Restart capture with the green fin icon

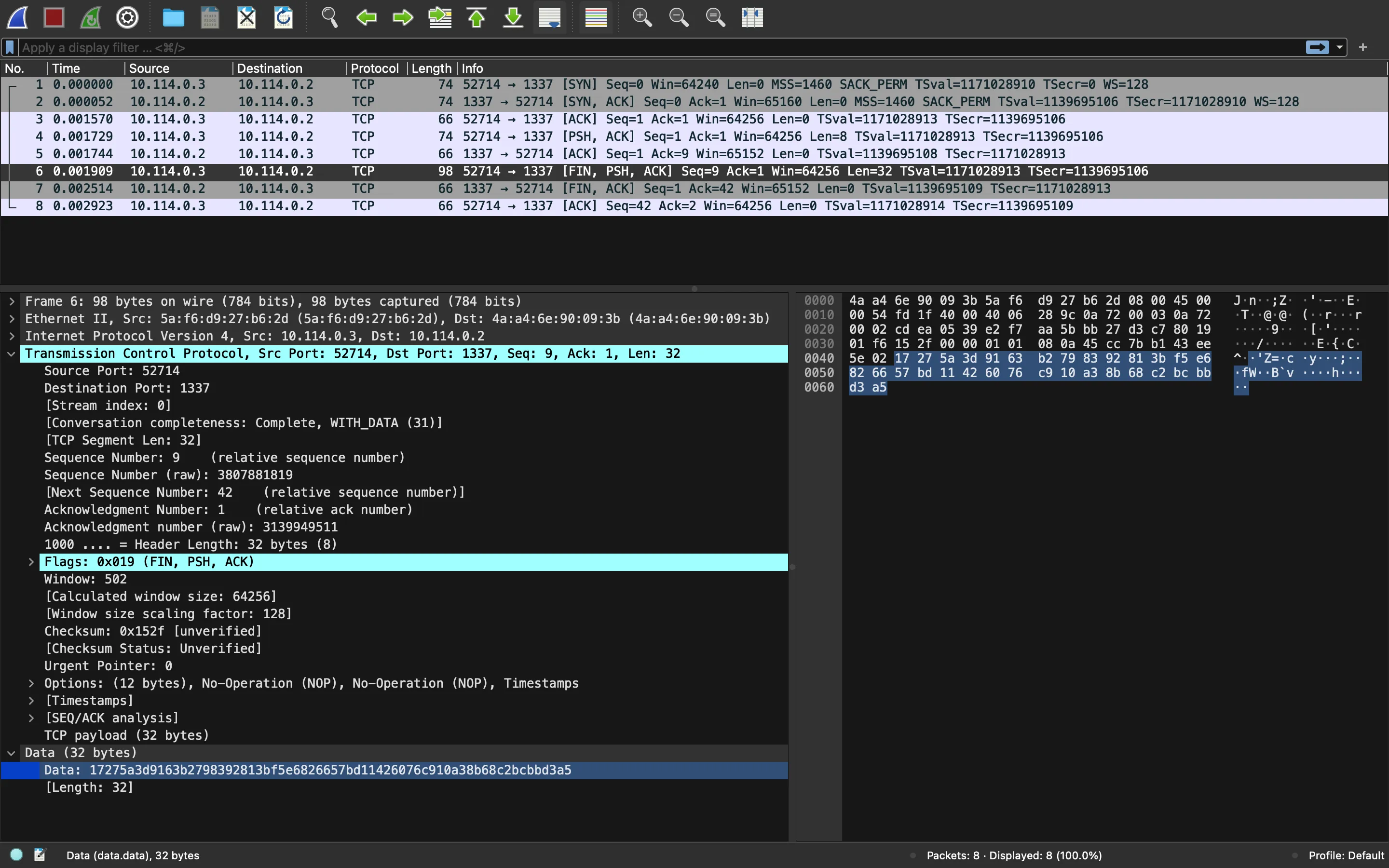(x=91, y=17)
